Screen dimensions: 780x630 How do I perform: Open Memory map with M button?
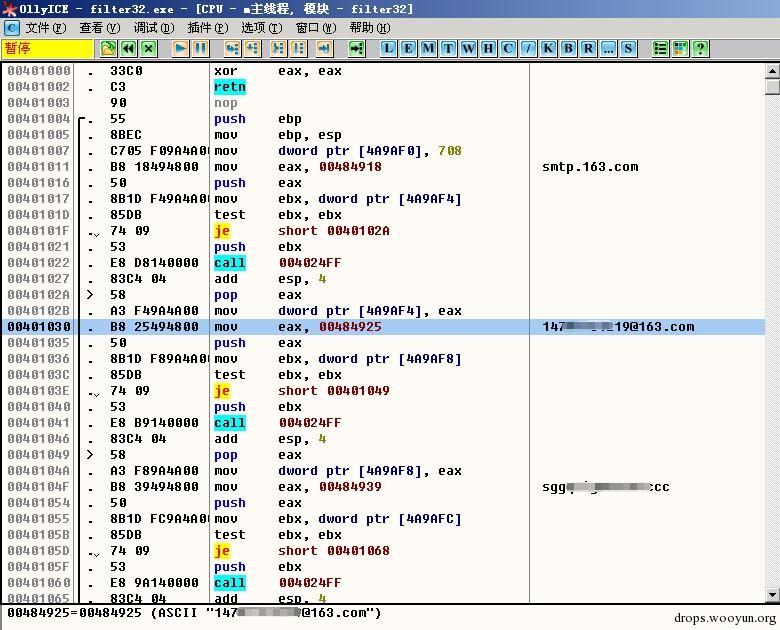click(x=428, y=48)
